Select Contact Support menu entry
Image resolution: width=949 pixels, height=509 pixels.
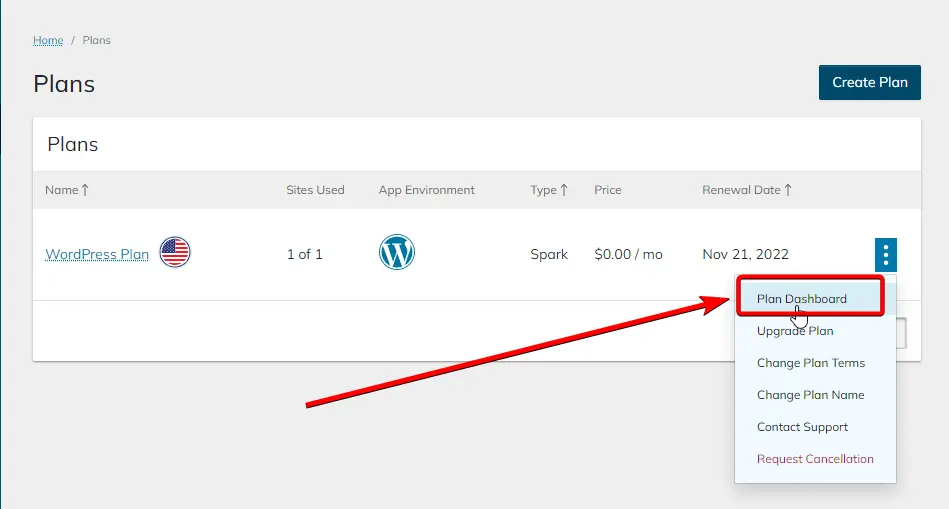tap(802, 427)
